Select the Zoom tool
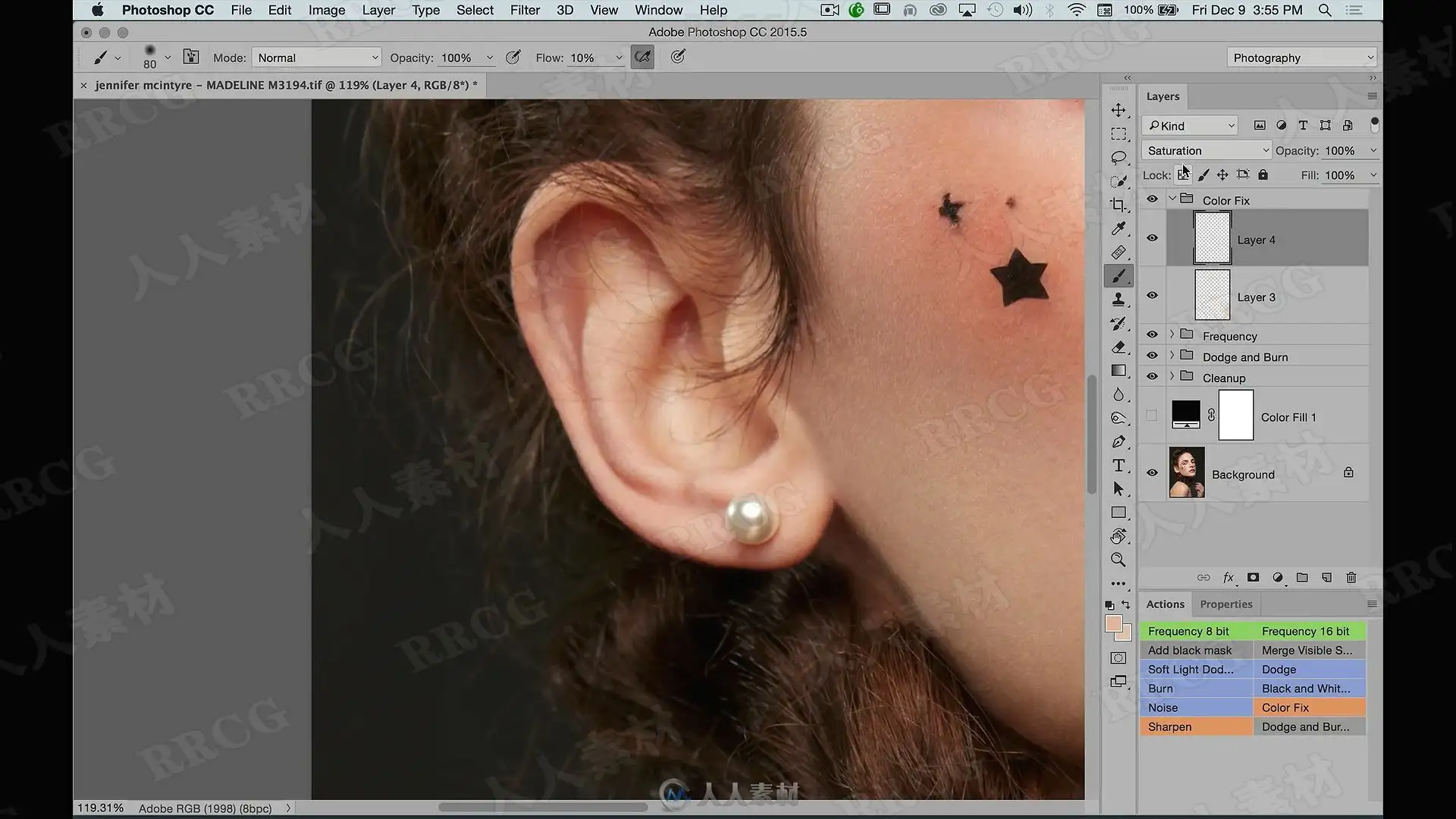This screenshot has height=819, width=1456. pos(1119,560)
